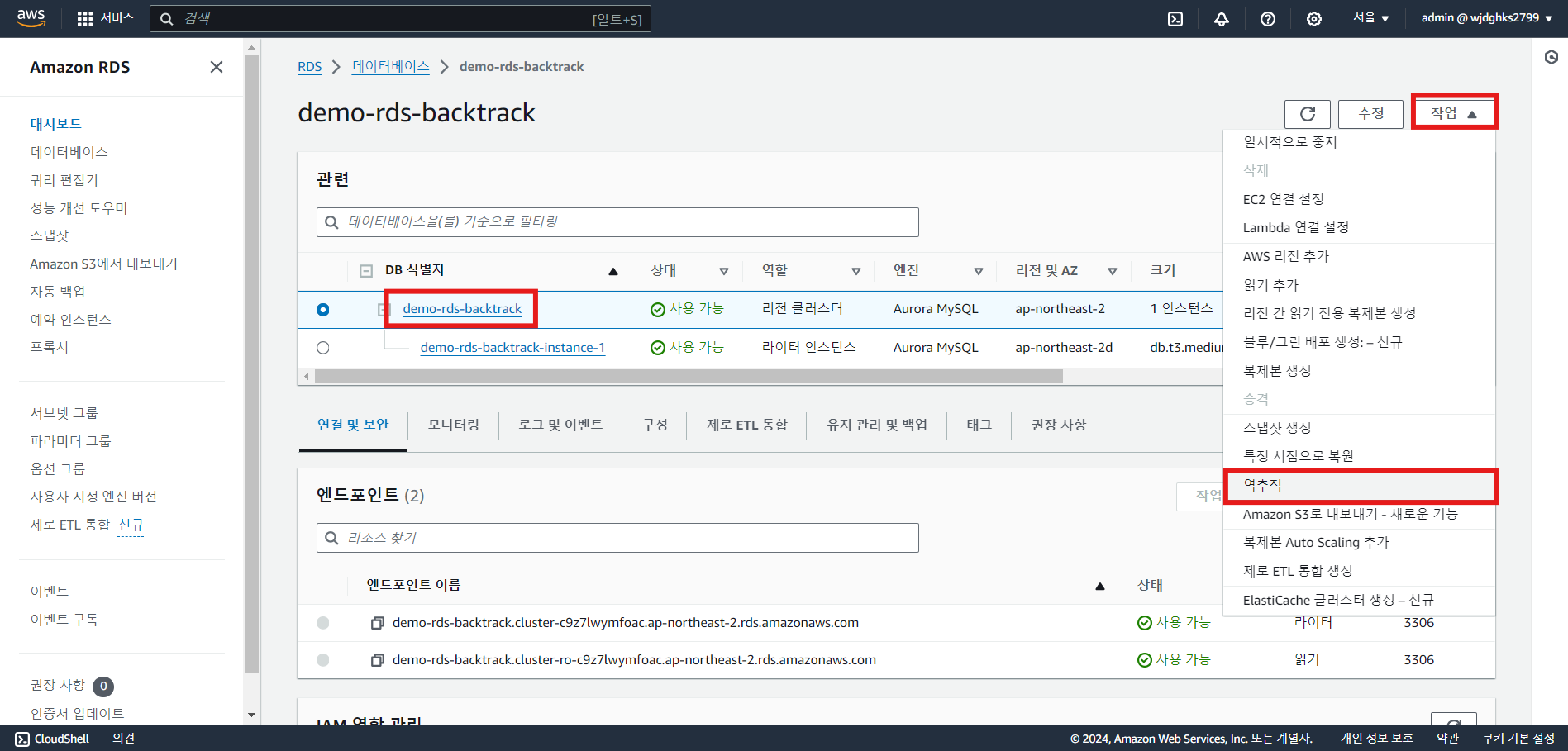Open 파라미터 그룹 in the sidebar
This screenshot has width=1568, height=751.
pos(70,441)
